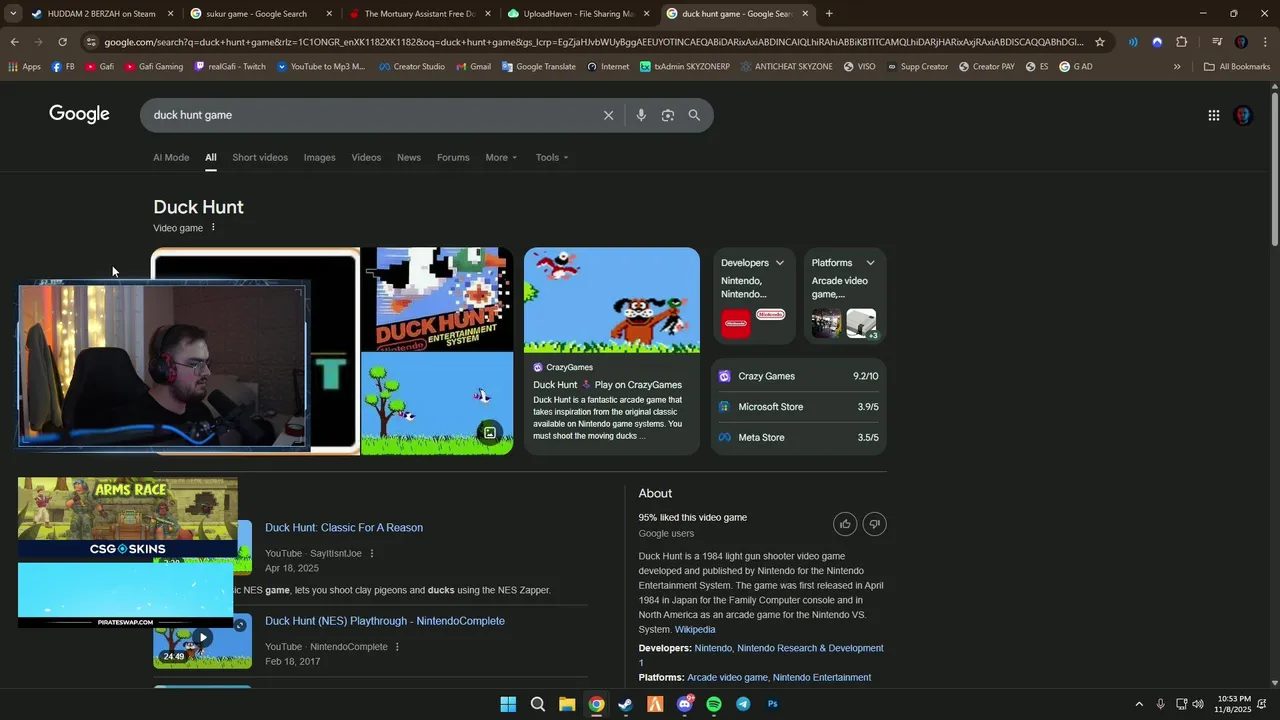Switch to The Mortuary Assistant tab
This screenshot has height=720, width=1280.
click(420, 14)
